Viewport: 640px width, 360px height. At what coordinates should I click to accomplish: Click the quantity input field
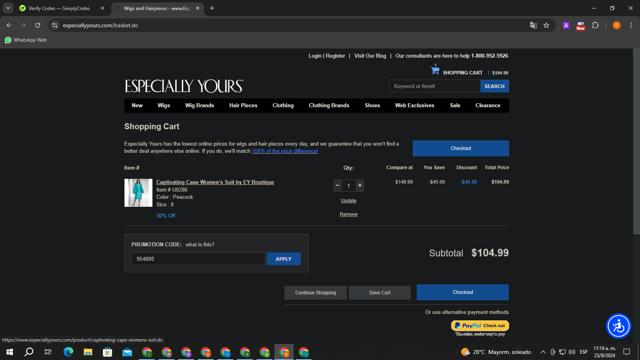(349, 186)
